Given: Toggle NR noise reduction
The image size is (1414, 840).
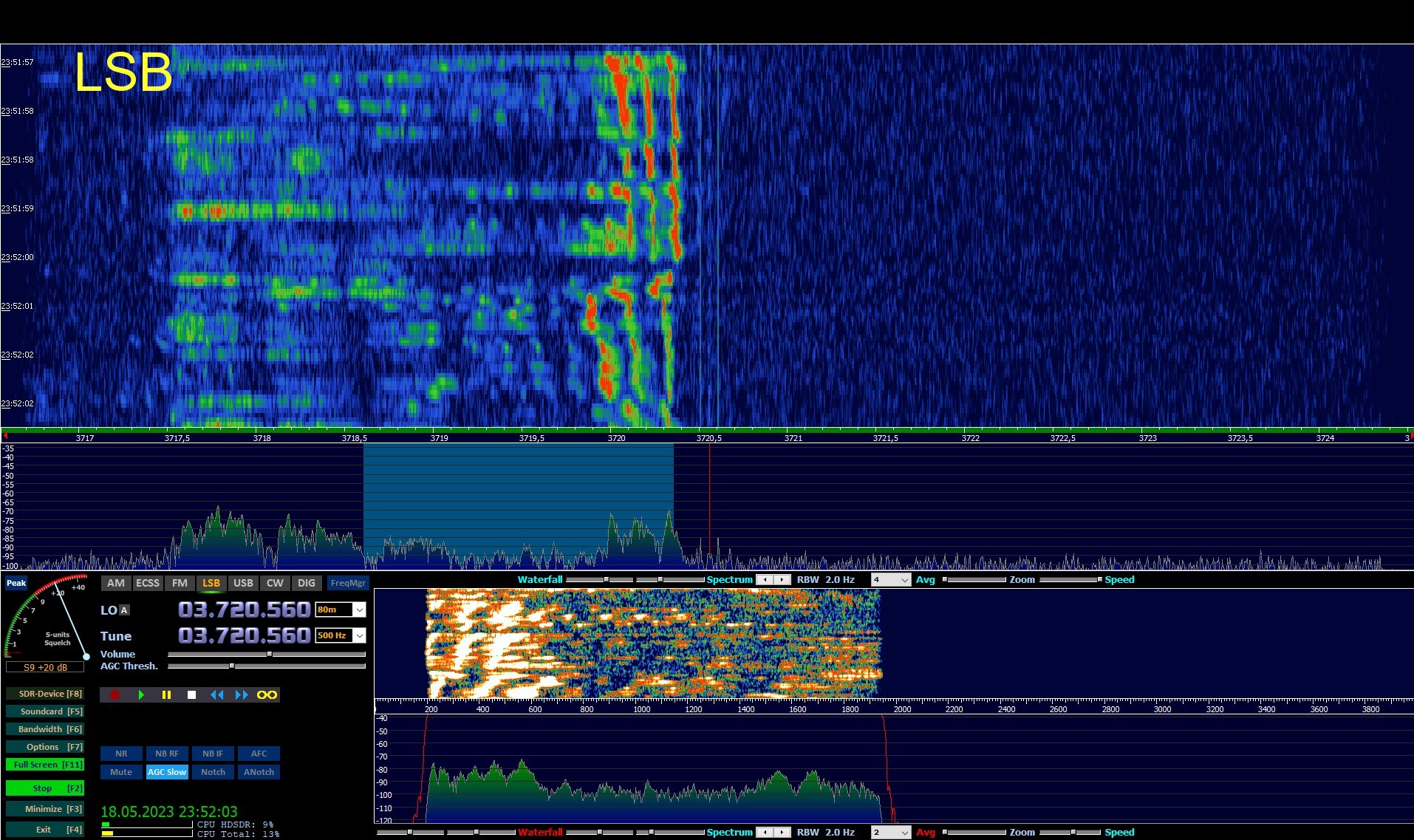Looking at the screenshot, I should pos(121,754).
